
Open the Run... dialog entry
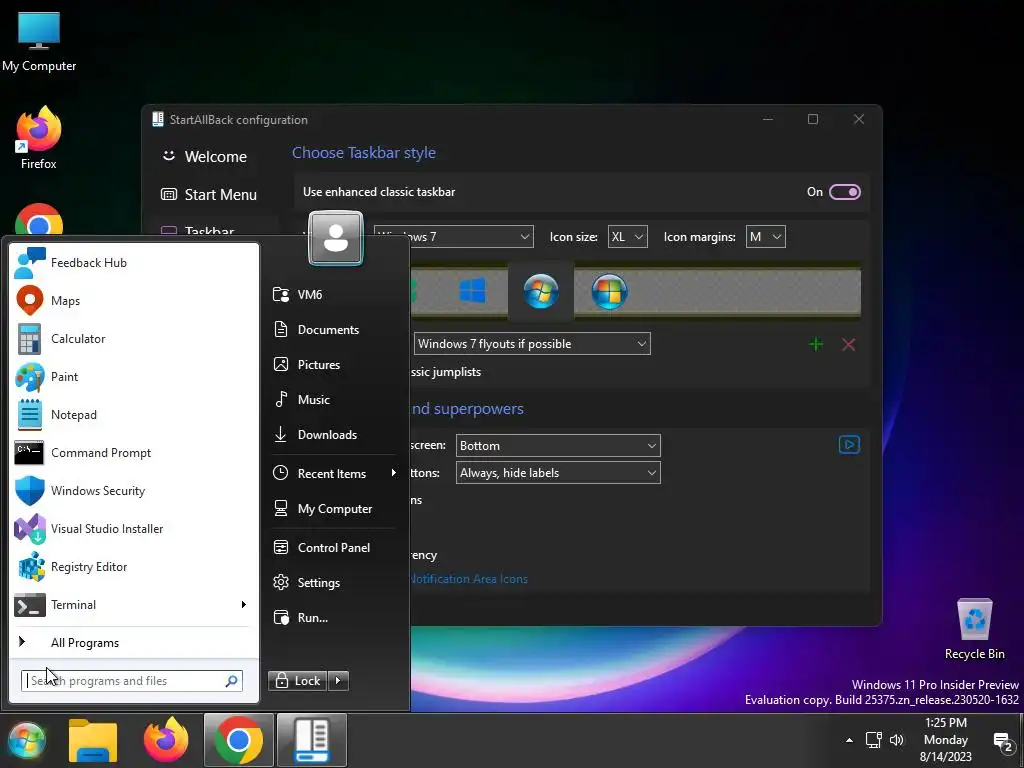click(x=335, y=618)
